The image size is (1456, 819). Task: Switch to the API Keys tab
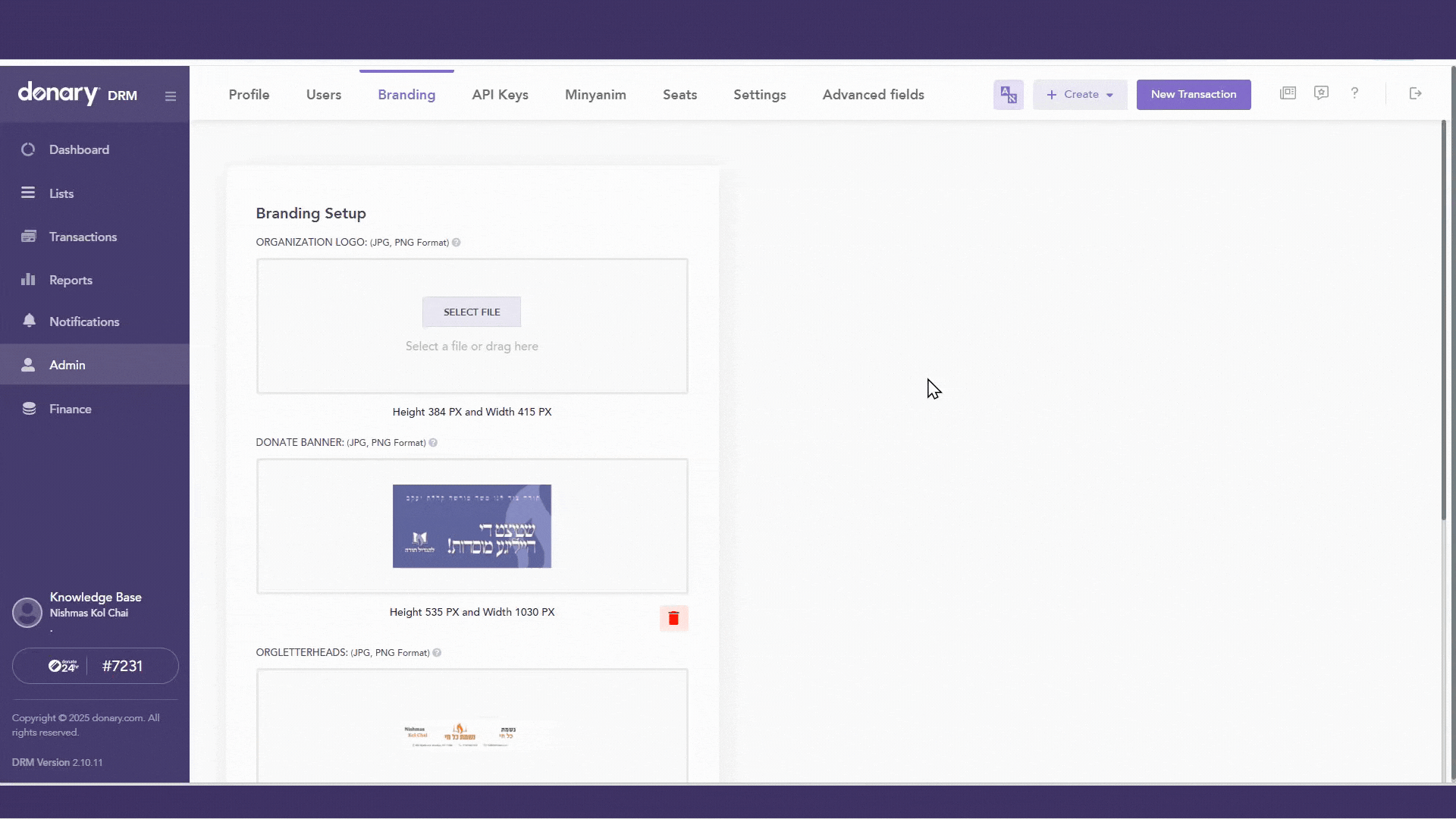(500, 95)
